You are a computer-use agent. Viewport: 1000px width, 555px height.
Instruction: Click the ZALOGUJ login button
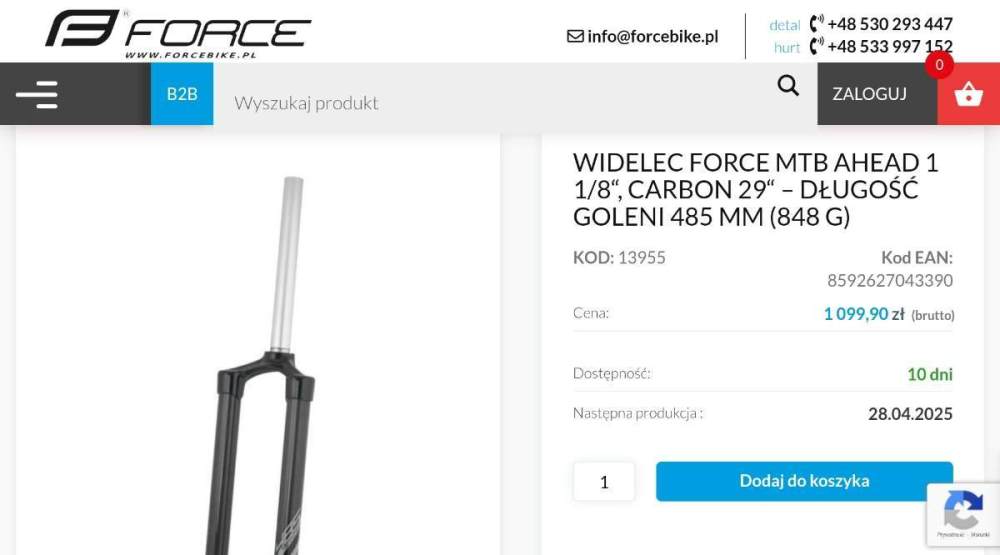pyautogui.click(x=869, y=94)
